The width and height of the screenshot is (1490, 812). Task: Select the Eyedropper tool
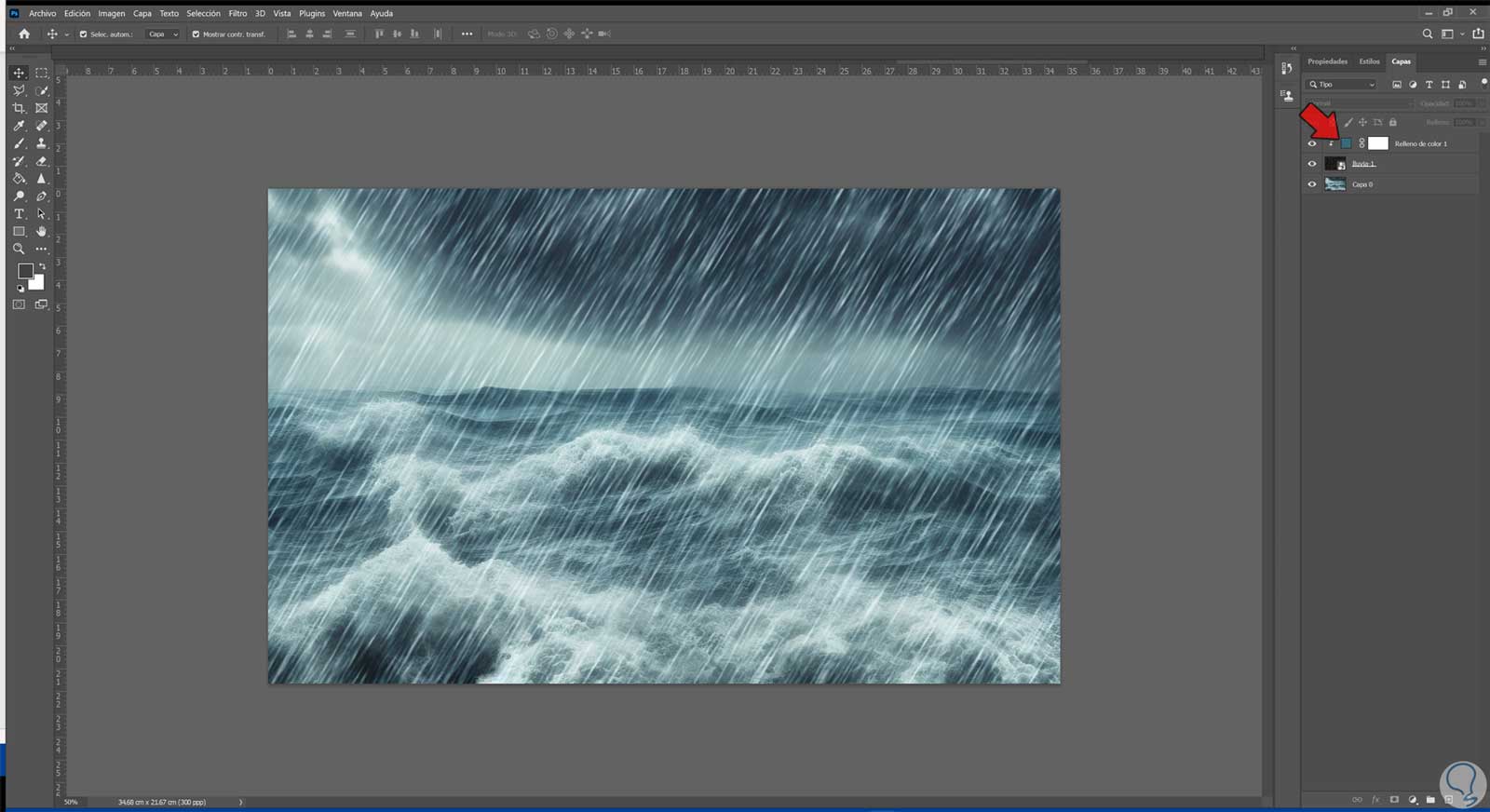19,126
